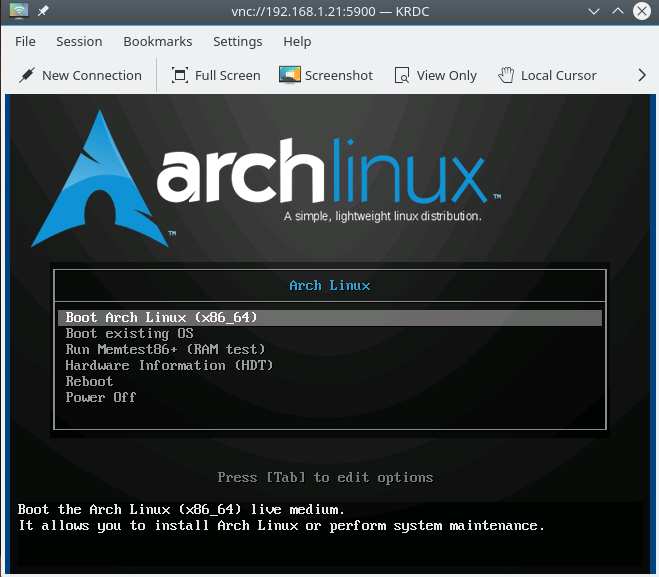Viewport: 659px width, 577px height.
Task: Click the Screenshot picture icon
Action: (290, 75)
